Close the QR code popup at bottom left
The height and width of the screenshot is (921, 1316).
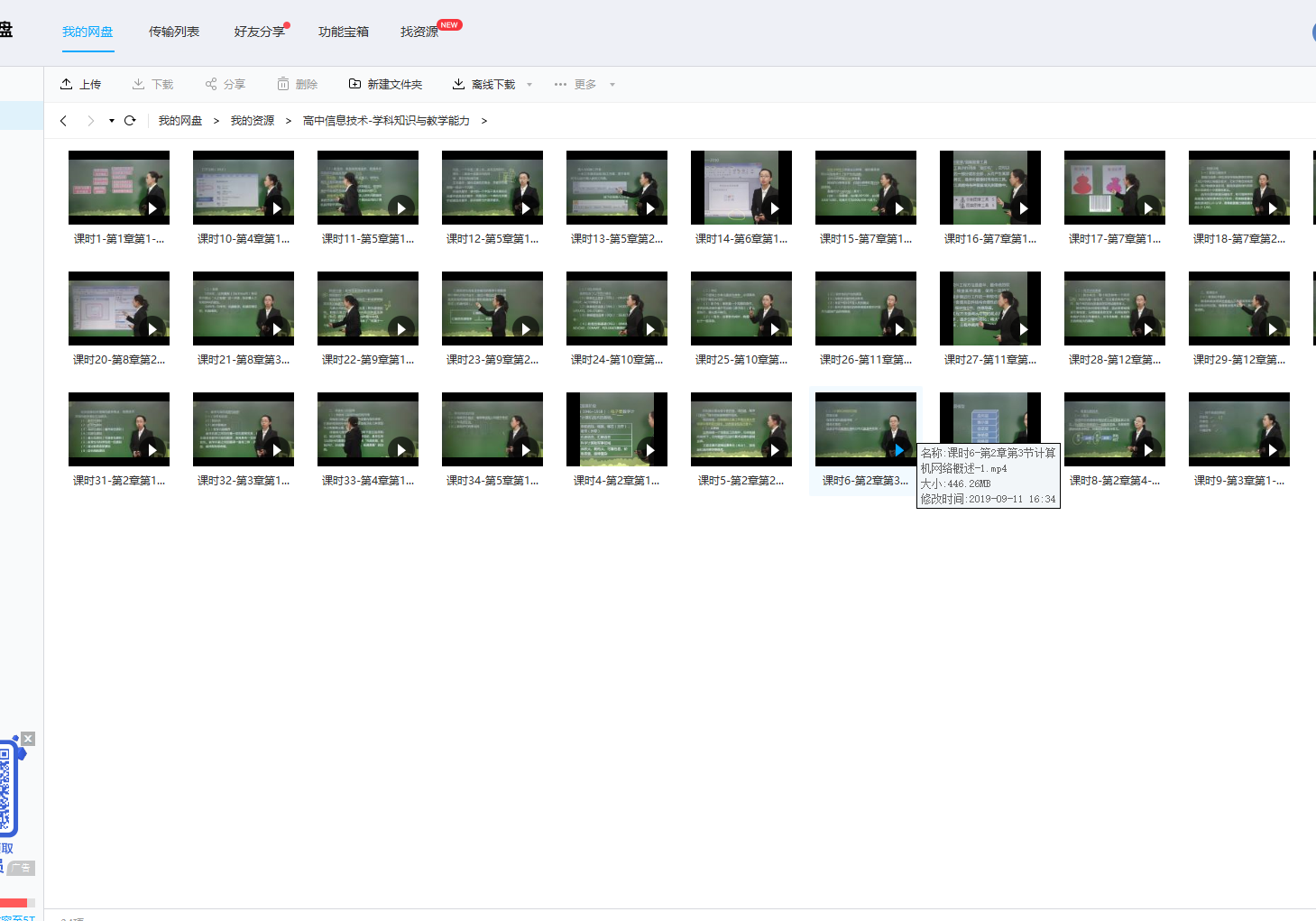28,739
